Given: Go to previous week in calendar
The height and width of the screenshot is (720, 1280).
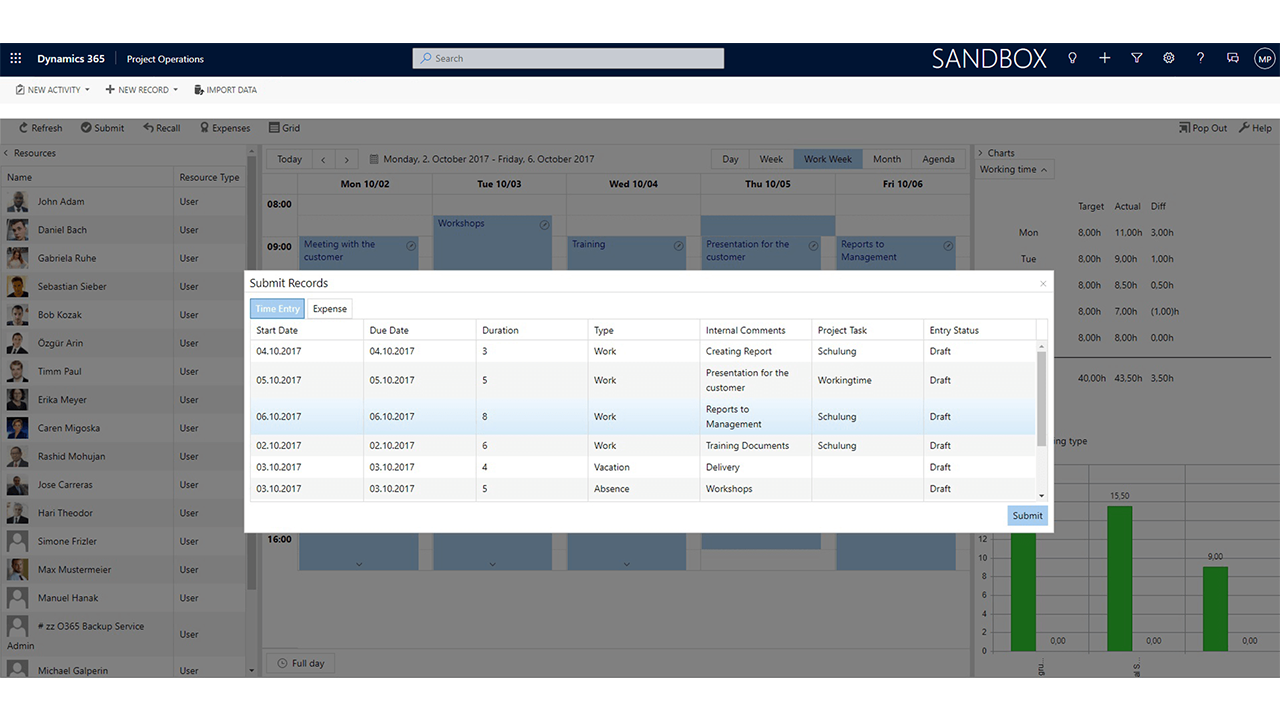Looking at the screenshot, I should (323, 159).
